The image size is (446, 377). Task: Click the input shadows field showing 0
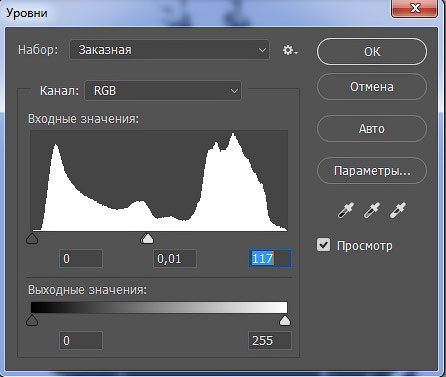click(x=81, y=258)
